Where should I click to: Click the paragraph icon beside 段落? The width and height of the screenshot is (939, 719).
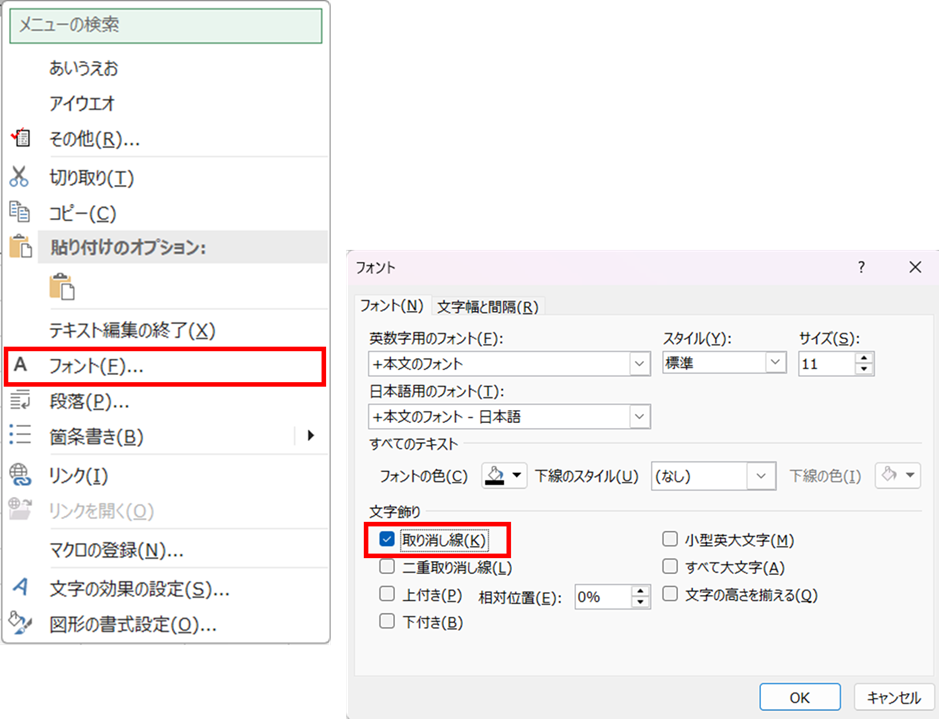tap(20, 401)
